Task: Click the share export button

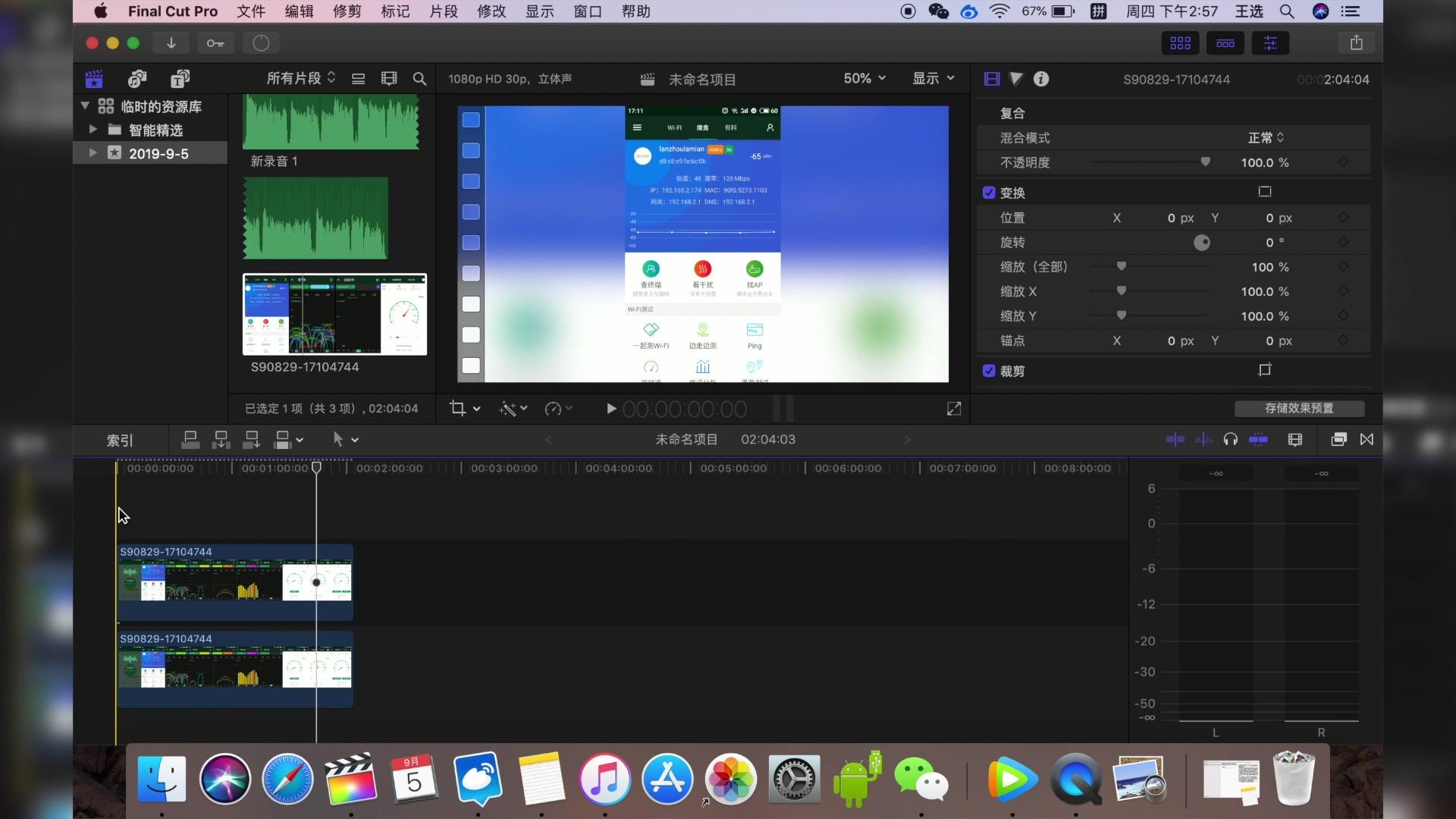Action: tap(1357, 43)
